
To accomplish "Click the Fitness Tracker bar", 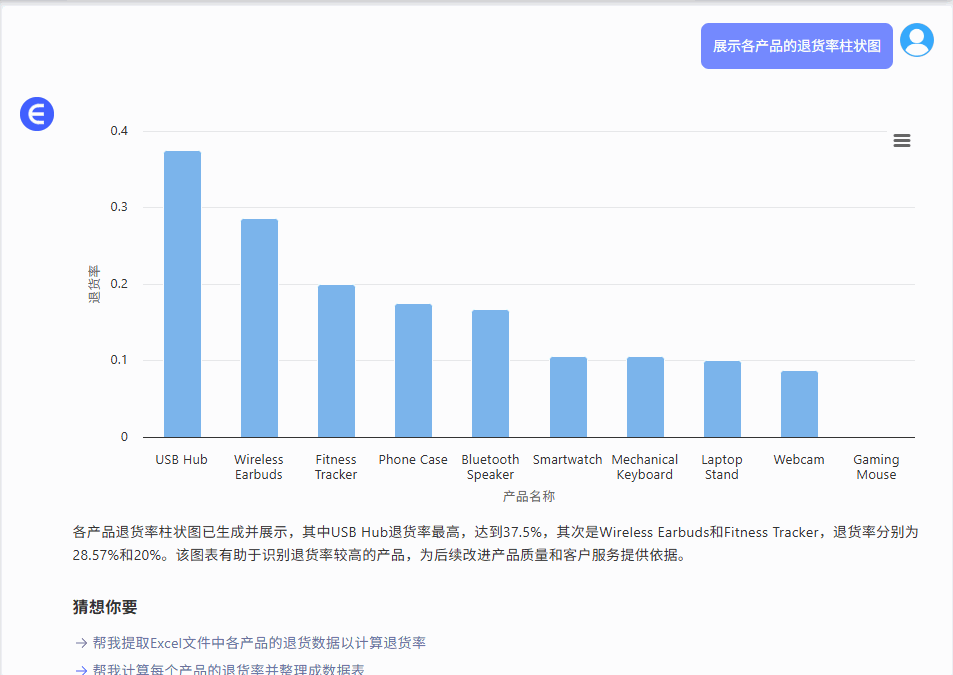I will coord(336,361).
